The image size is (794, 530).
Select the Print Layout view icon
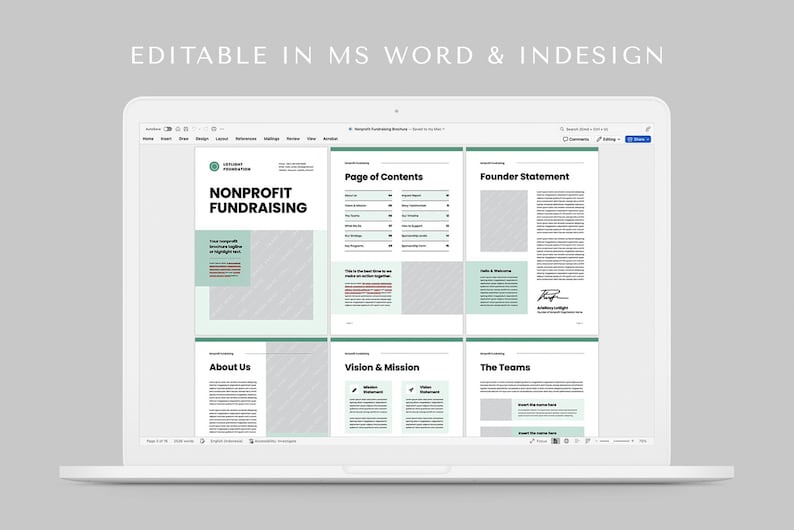[x=555, y=441]
